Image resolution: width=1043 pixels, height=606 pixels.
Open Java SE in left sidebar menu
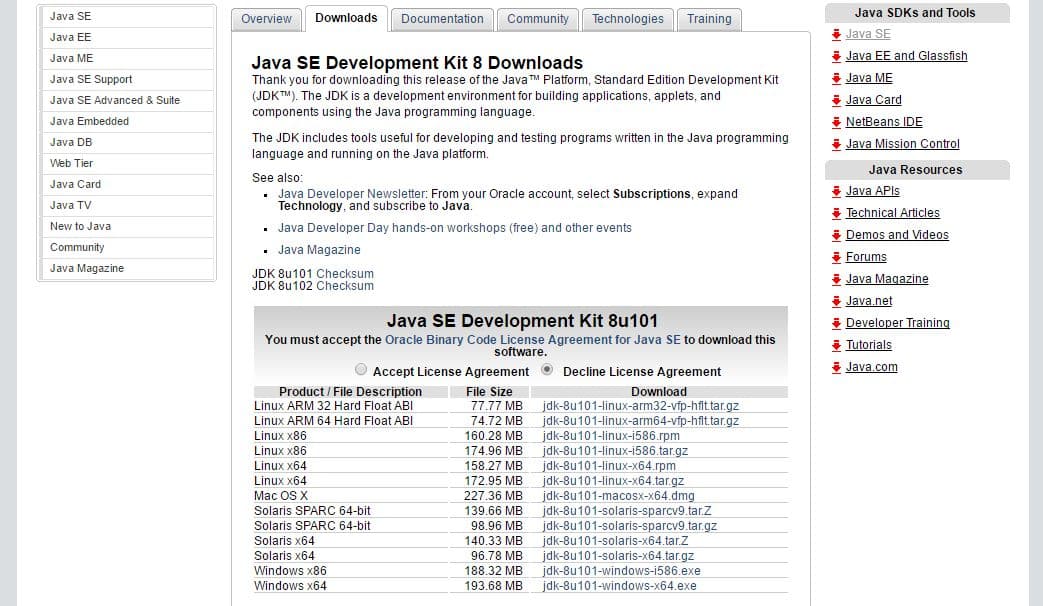(x=127, y=17)
